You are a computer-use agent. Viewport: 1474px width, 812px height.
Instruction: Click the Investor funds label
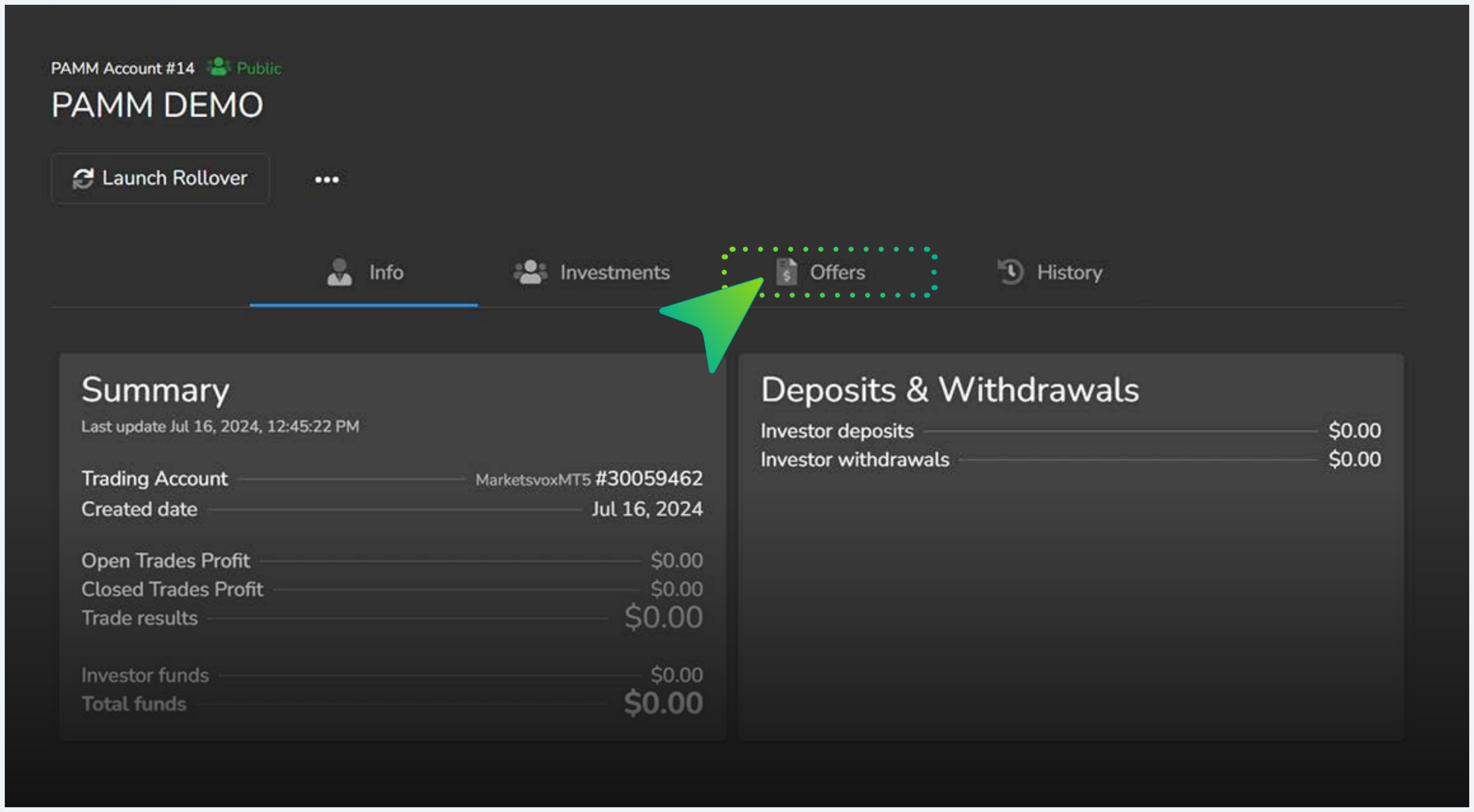(x=145, y=675)
